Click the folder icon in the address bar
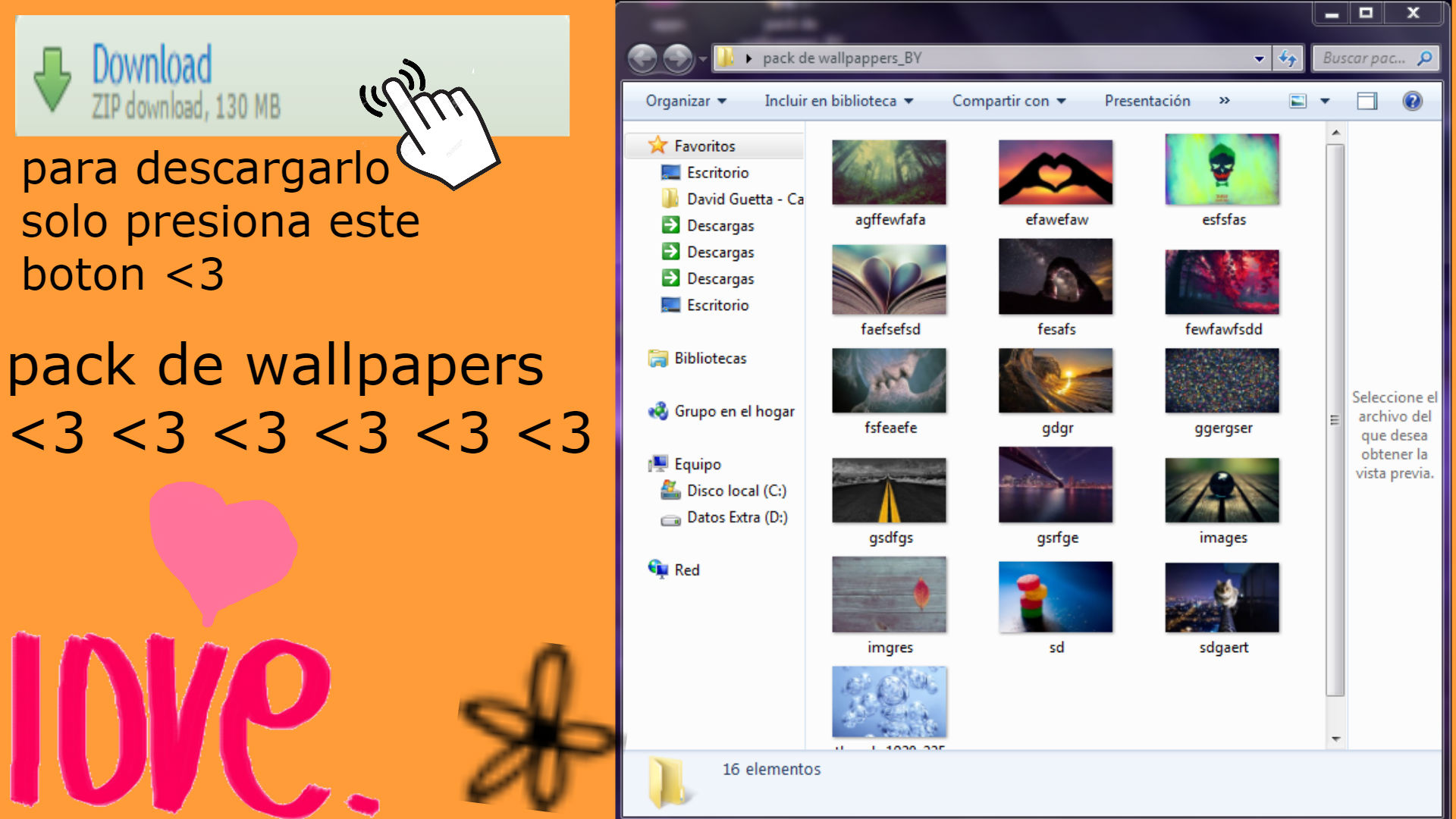 [x=726, y=57]
